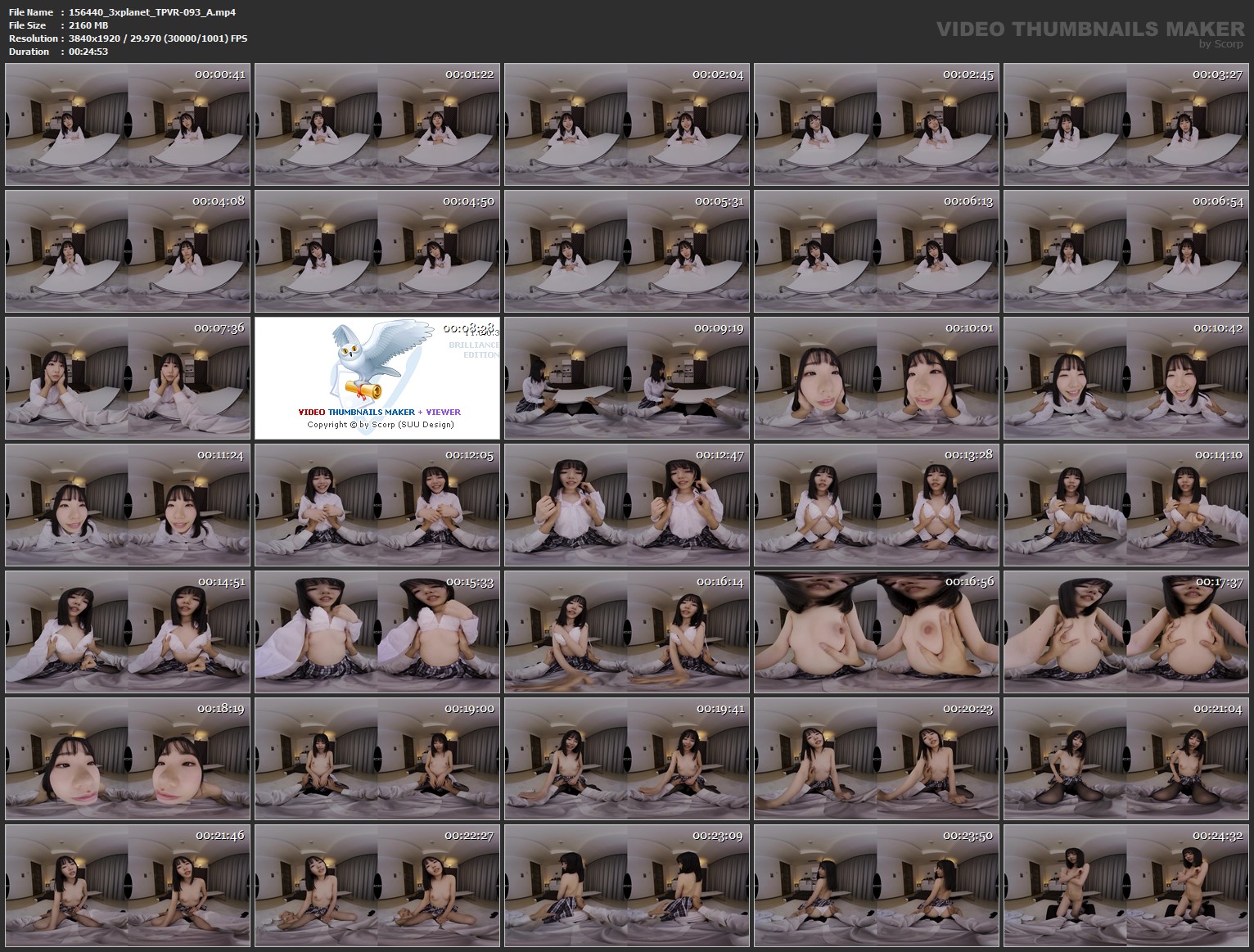The height and width of the screenshot is (952, 1254).
Task: Click the Copyright by Scorp SUU Design link
Action: point(379,425)
